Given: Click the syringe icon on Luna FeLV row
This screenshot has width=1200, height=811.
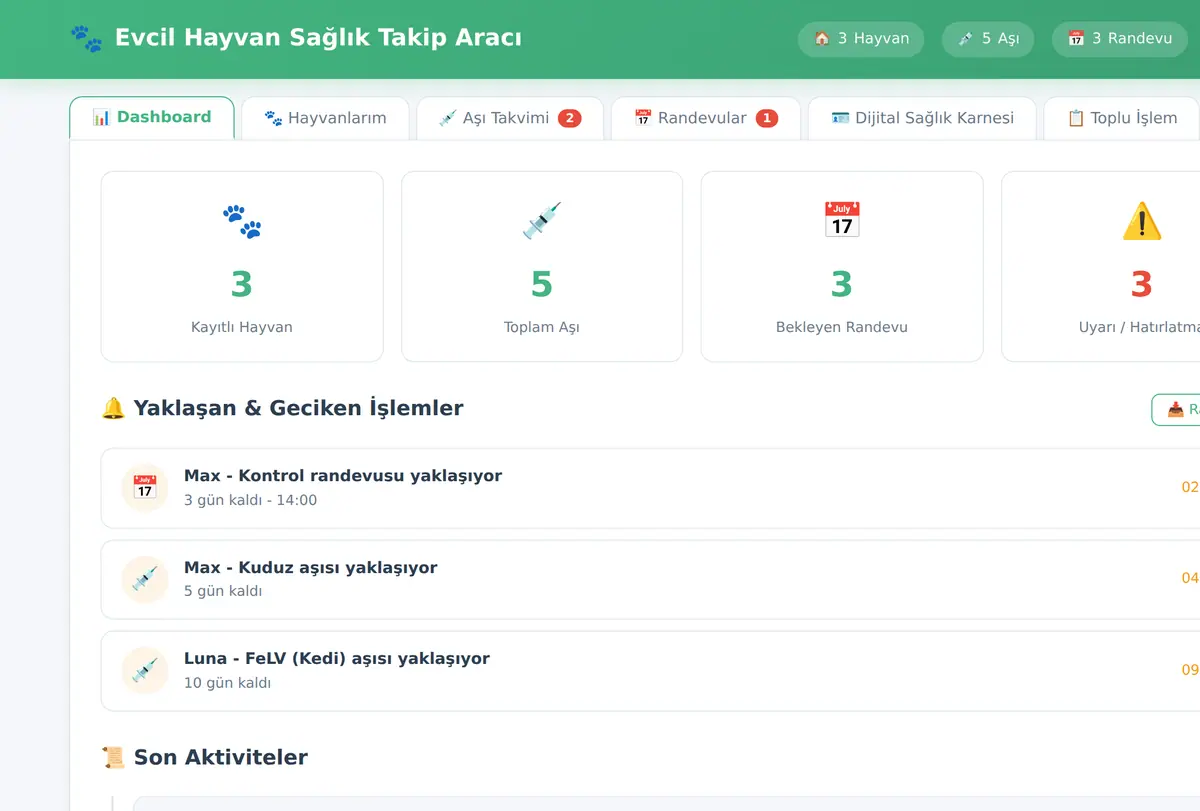Looking at the screenshot, I should pos(145,670).
